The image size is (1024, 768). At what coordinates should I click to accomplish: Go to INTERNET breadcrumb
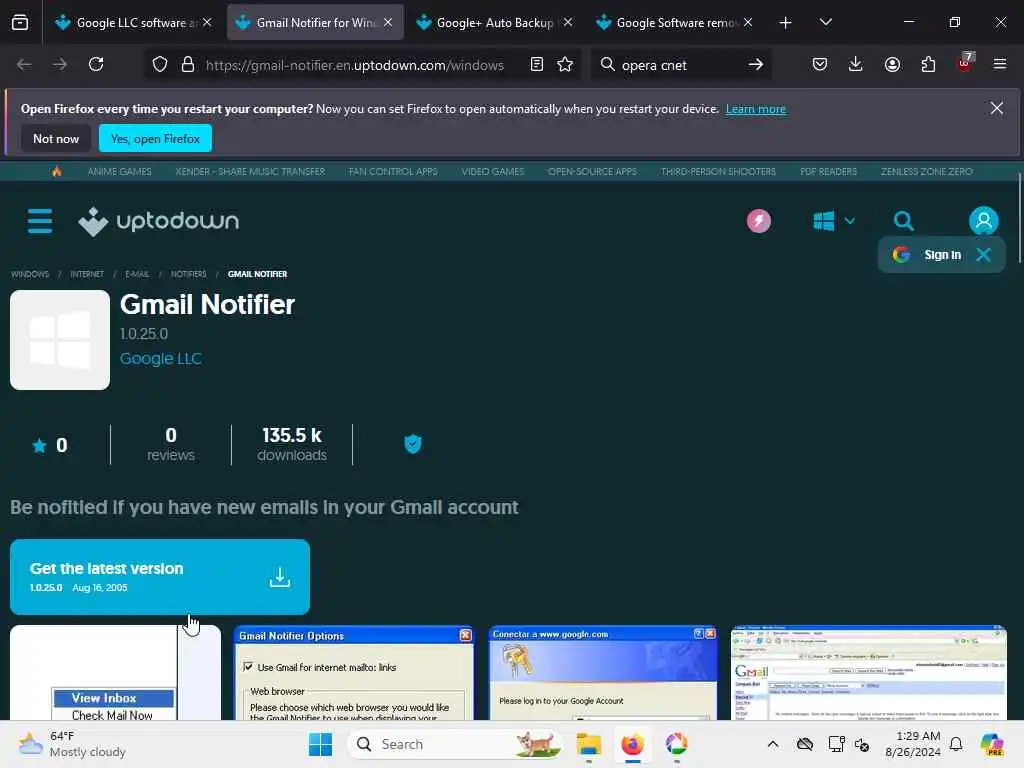point(87,274)
